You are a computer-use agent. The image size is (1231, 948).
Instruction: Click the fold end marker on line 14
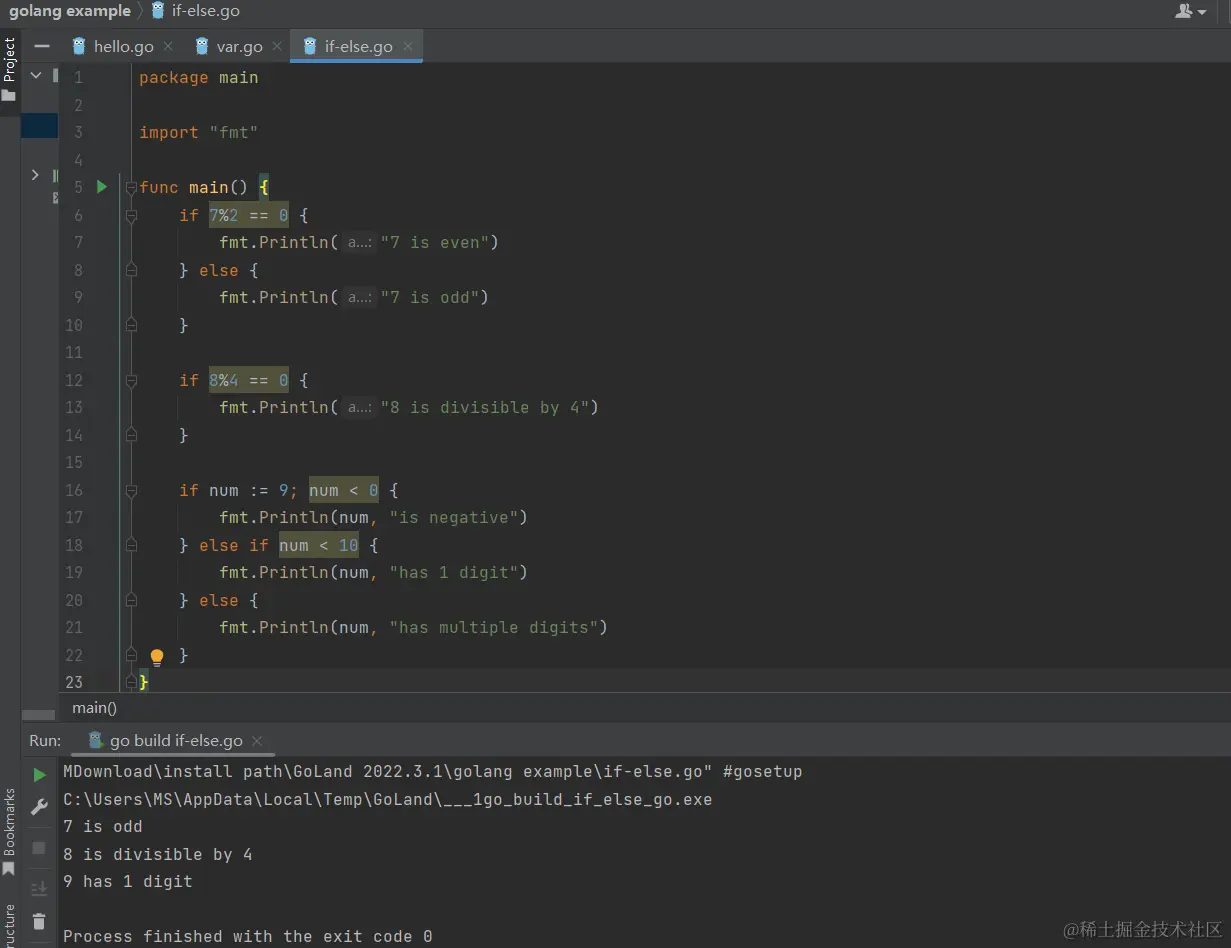point(131,435)
